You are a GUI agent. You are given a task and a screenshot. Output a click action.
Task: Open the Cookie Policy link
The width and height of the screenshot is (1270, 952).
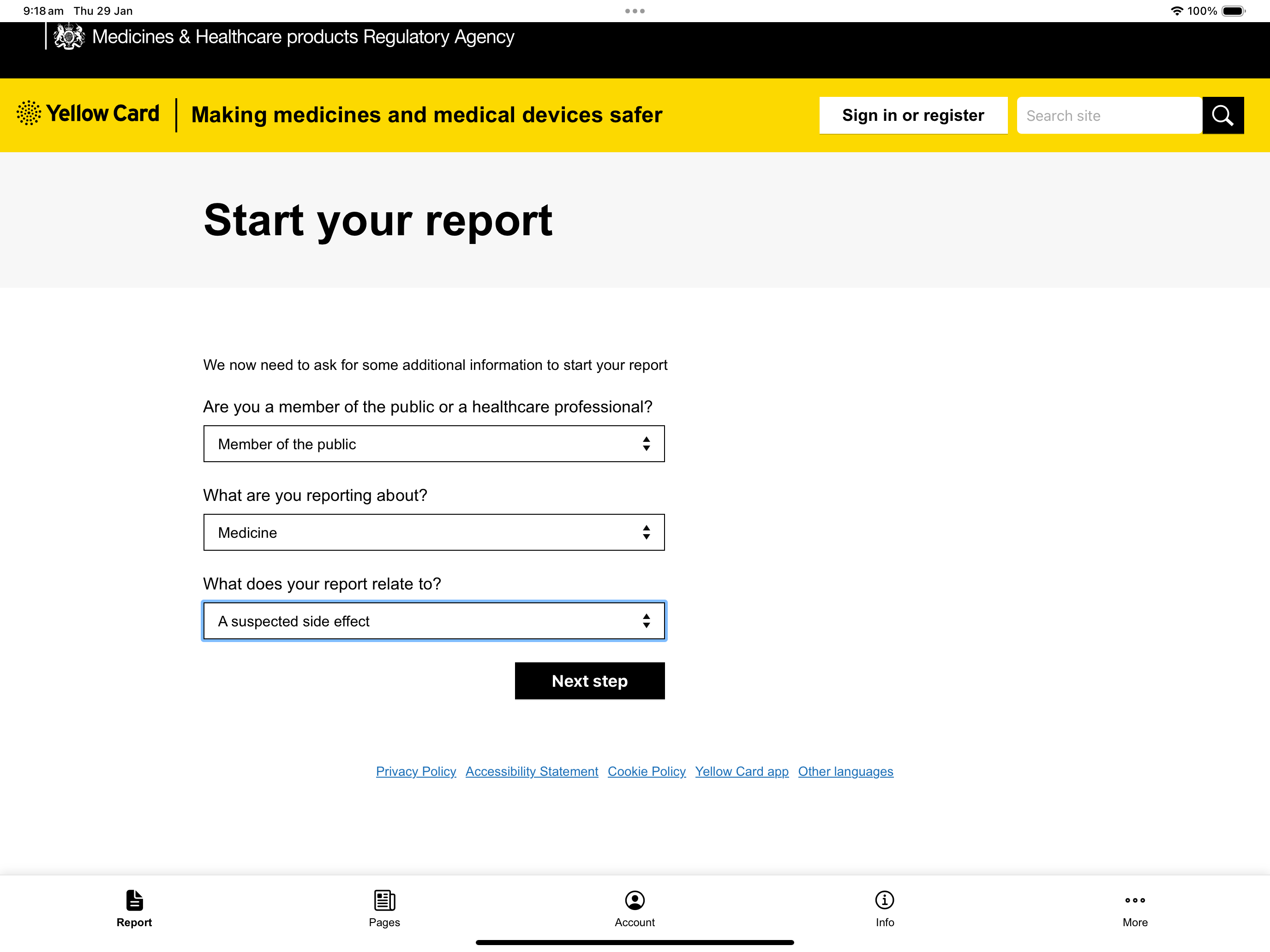647,771
